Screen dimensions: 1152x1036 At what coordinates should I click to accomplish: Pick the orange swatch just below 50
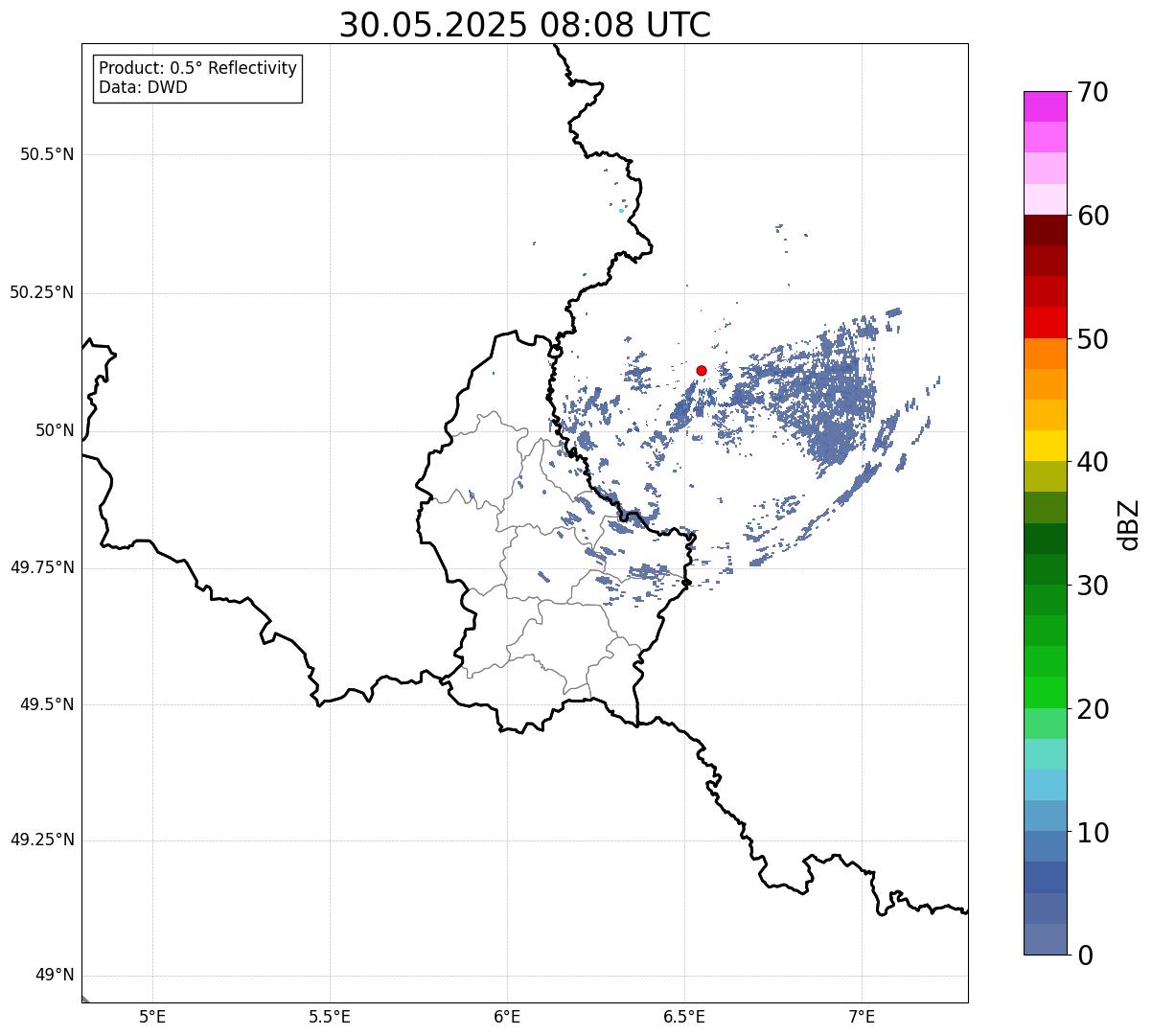tap(1045, 354)
